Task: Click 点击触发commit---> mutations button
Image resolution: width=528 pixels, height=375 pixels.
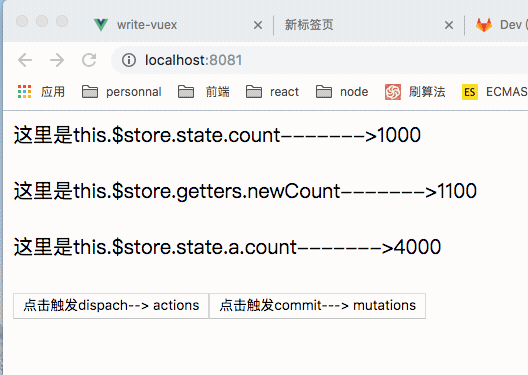Action: (x=317, y=306)
